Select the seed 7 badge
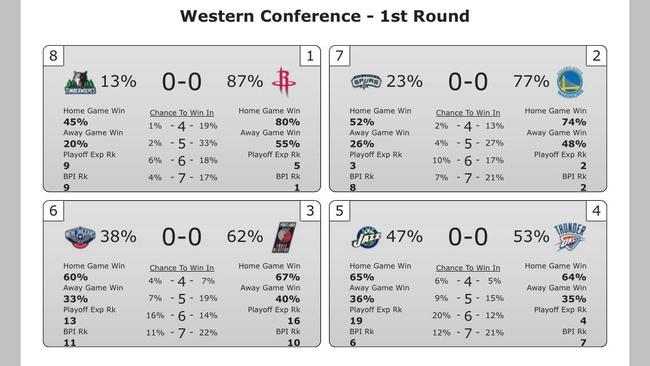Screen dimensions: 650x366 point(340,56)
